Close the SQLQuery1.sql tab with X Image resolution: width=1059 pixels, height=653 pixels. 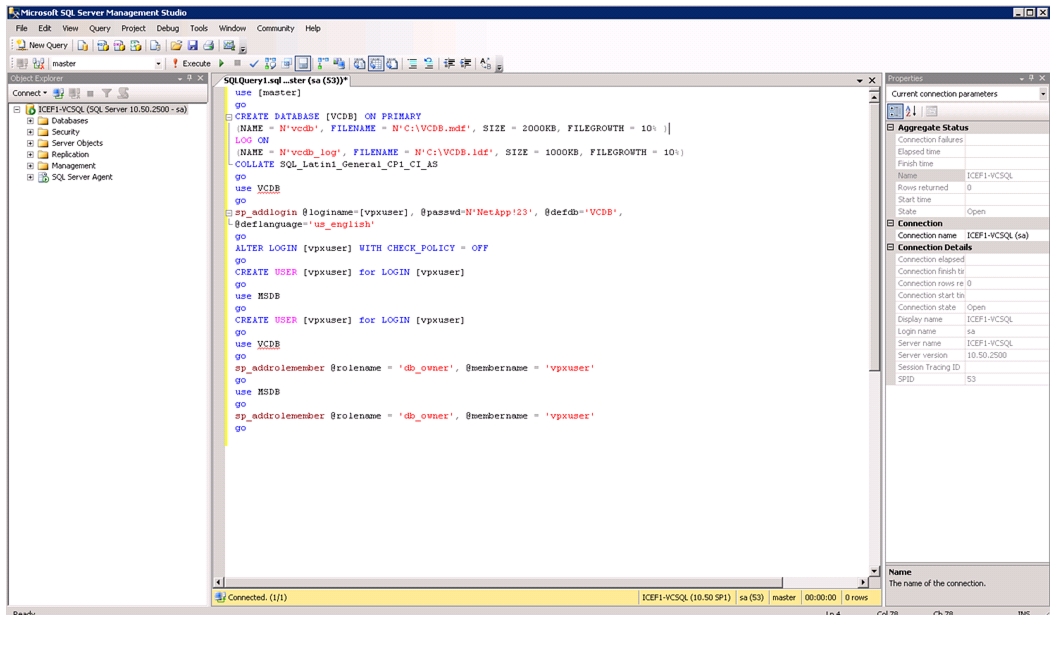[x=872, y=80]
